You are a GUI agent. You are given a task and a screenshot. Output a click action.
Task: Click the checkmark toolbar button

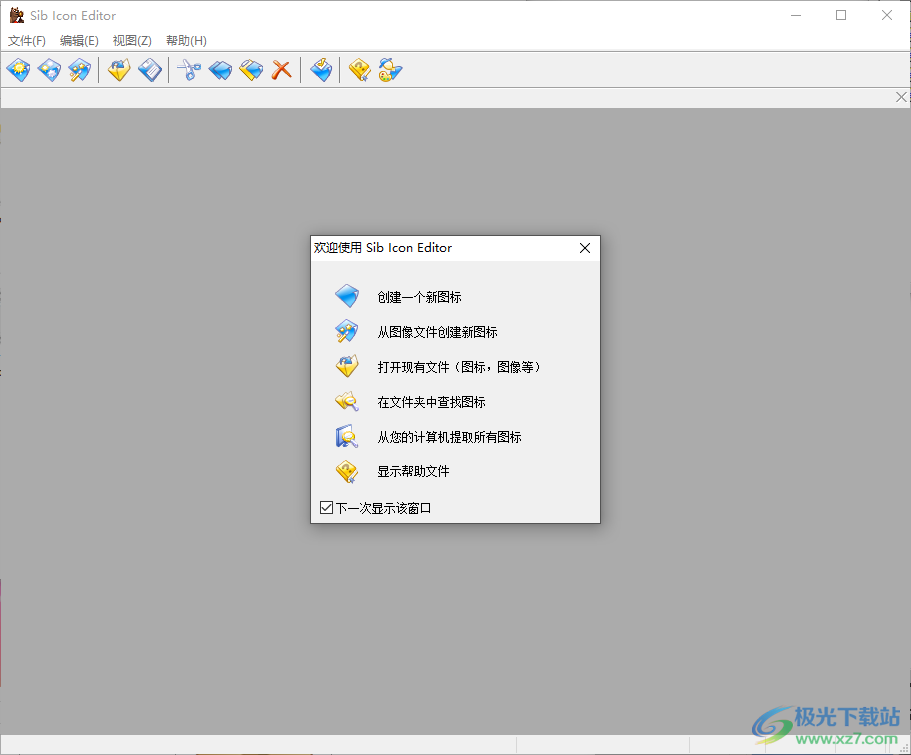[x=321, y=70]
